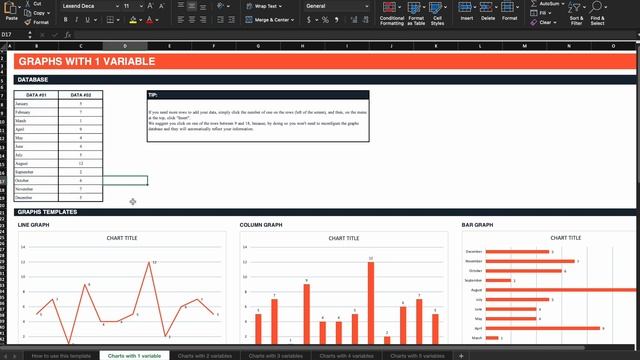Align text left
Screen dimensions: 640x360
pos(181,20)
